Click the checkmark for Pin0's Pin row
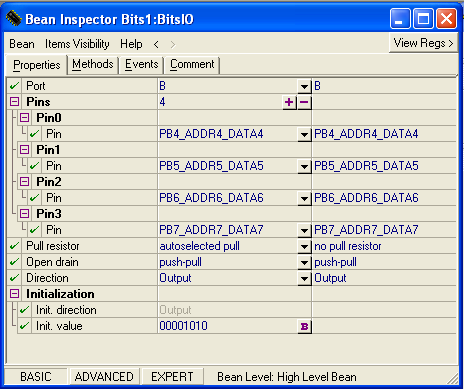 [x=34, y=134]
